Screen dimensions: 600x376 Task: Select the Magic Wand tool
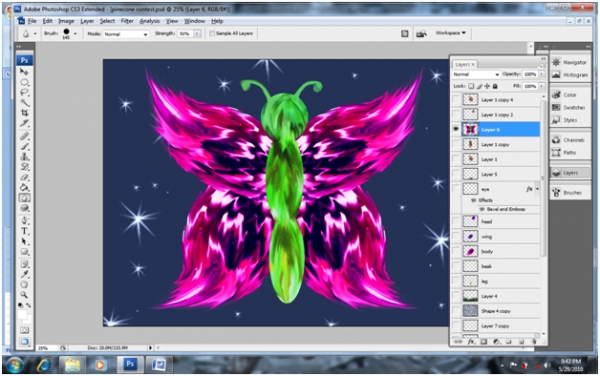coord(24,103)
